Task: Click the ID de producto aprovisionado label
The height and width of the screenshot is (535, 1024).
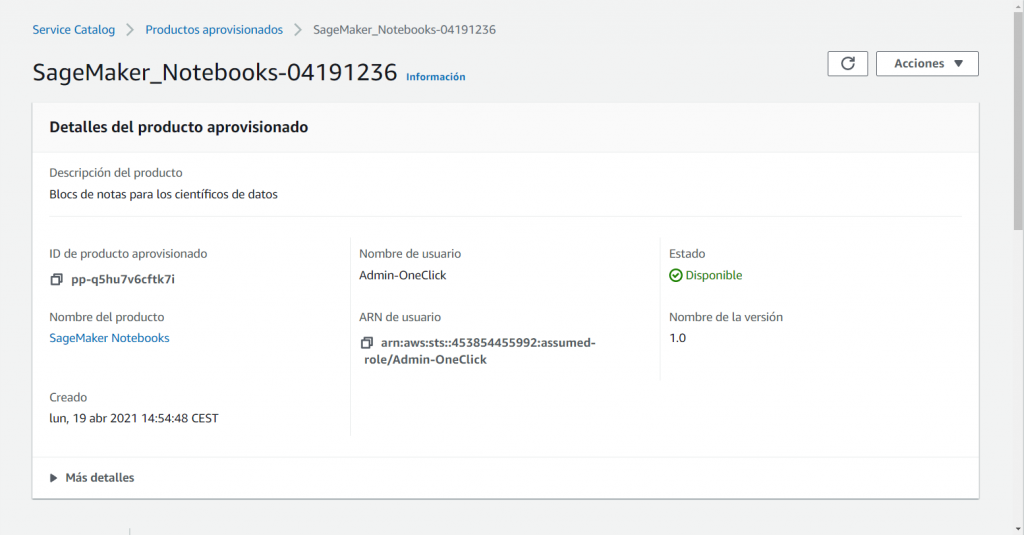Action: pos(128,253)
